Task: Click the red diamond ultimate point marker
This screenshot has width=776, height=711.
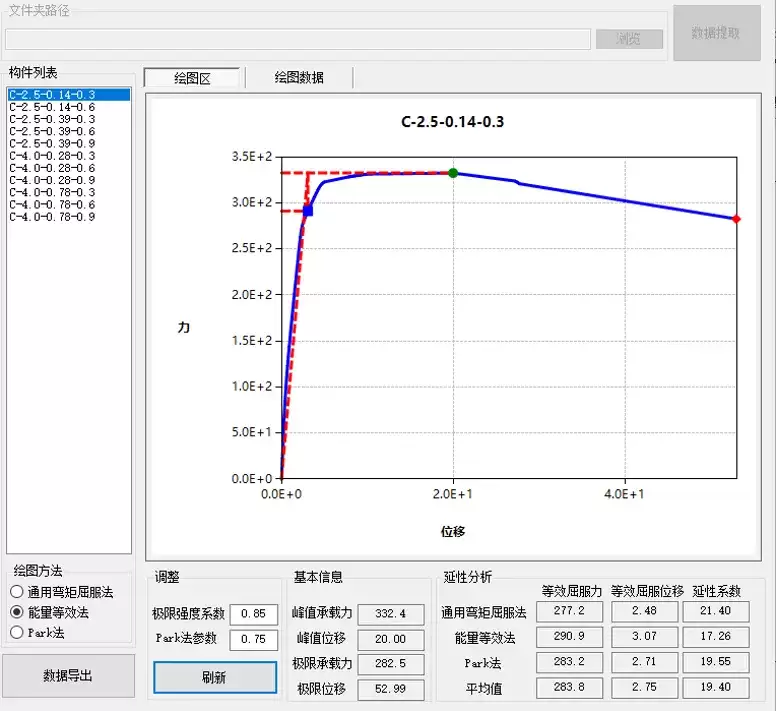Action: [736, 219]
